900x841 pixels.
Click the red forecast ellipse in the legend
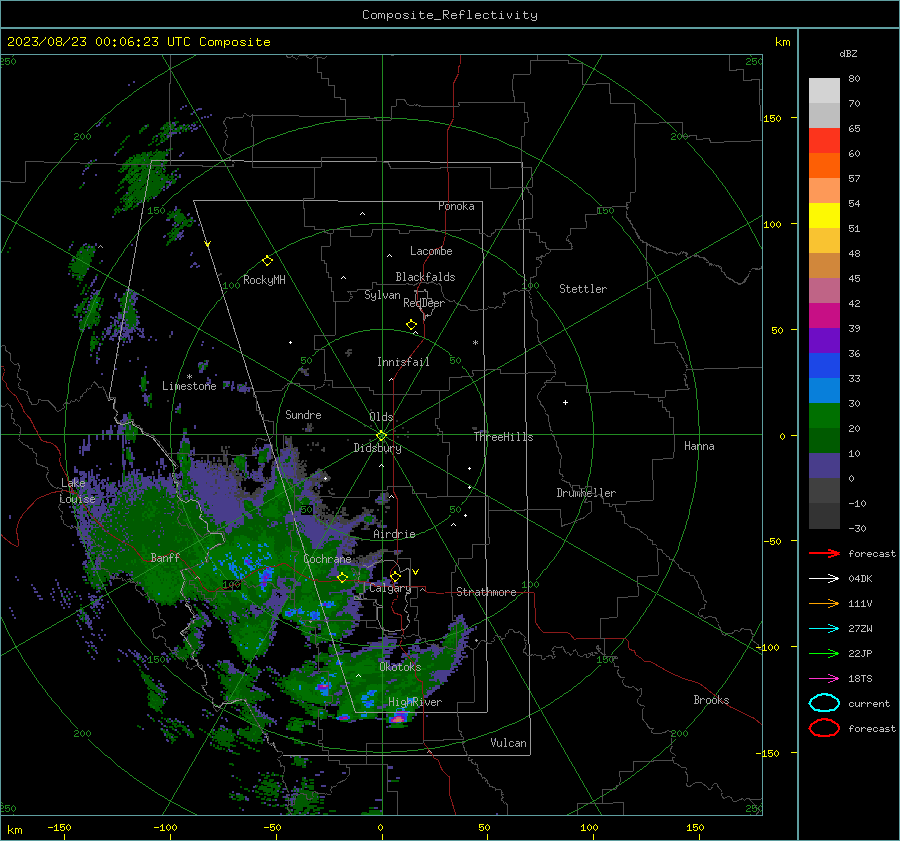824,728
